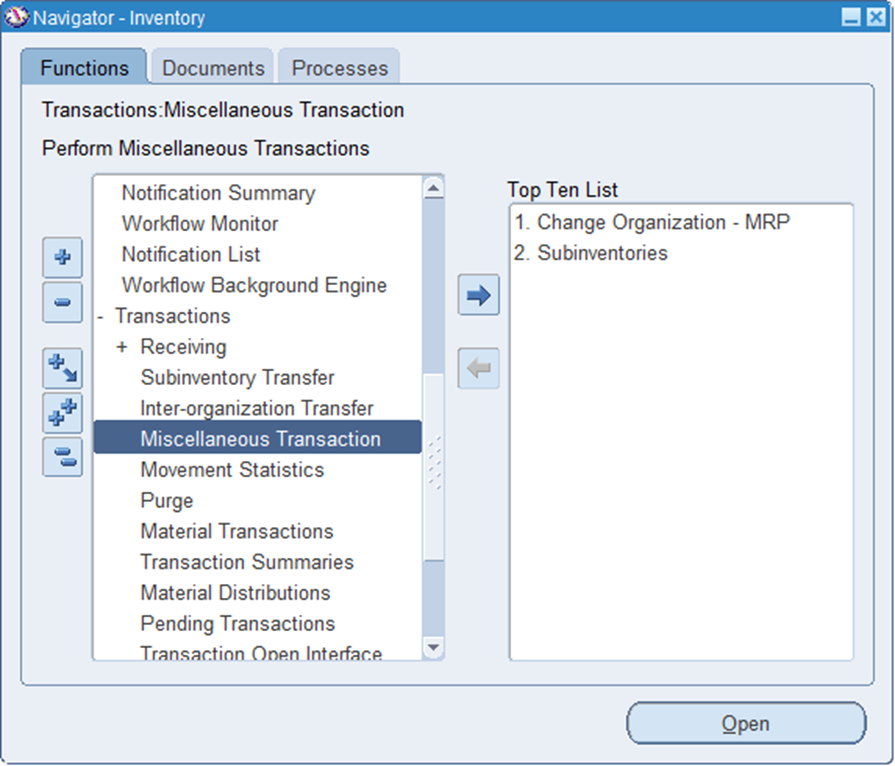The height and width of the screenshot is (766, 895).
Task: Select the Functions tab
Action: (x=84, y=68)
